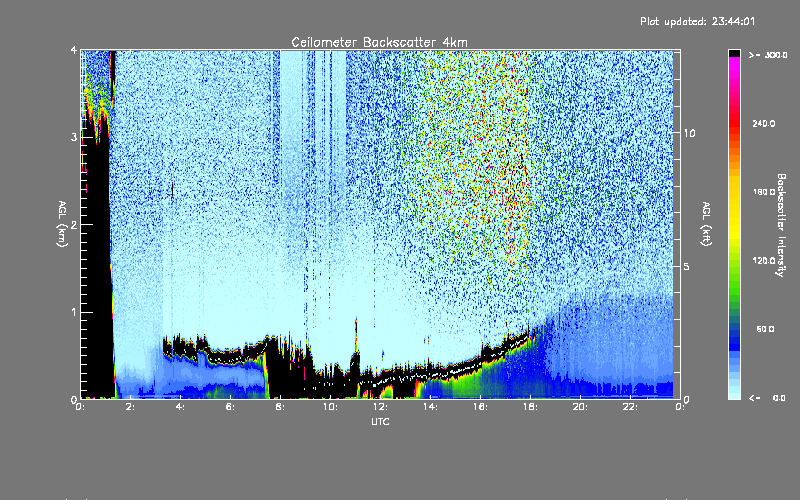Click the '20:' UTC tick label
Image resolution: width=800 pixels, height=500 pixels.
coord(580,407)
